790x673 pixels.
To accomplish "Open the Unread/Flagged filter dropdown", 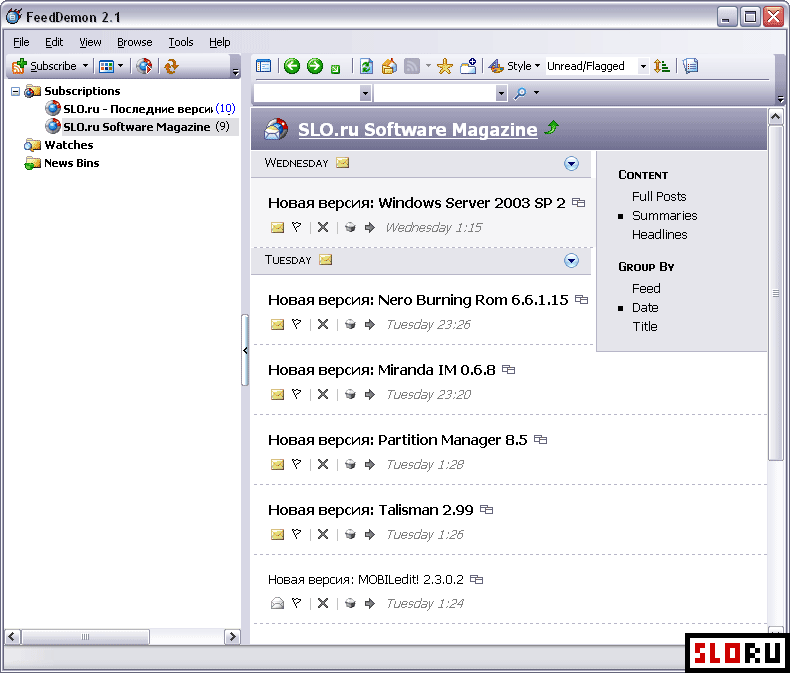I will click(x=643, y=66).
